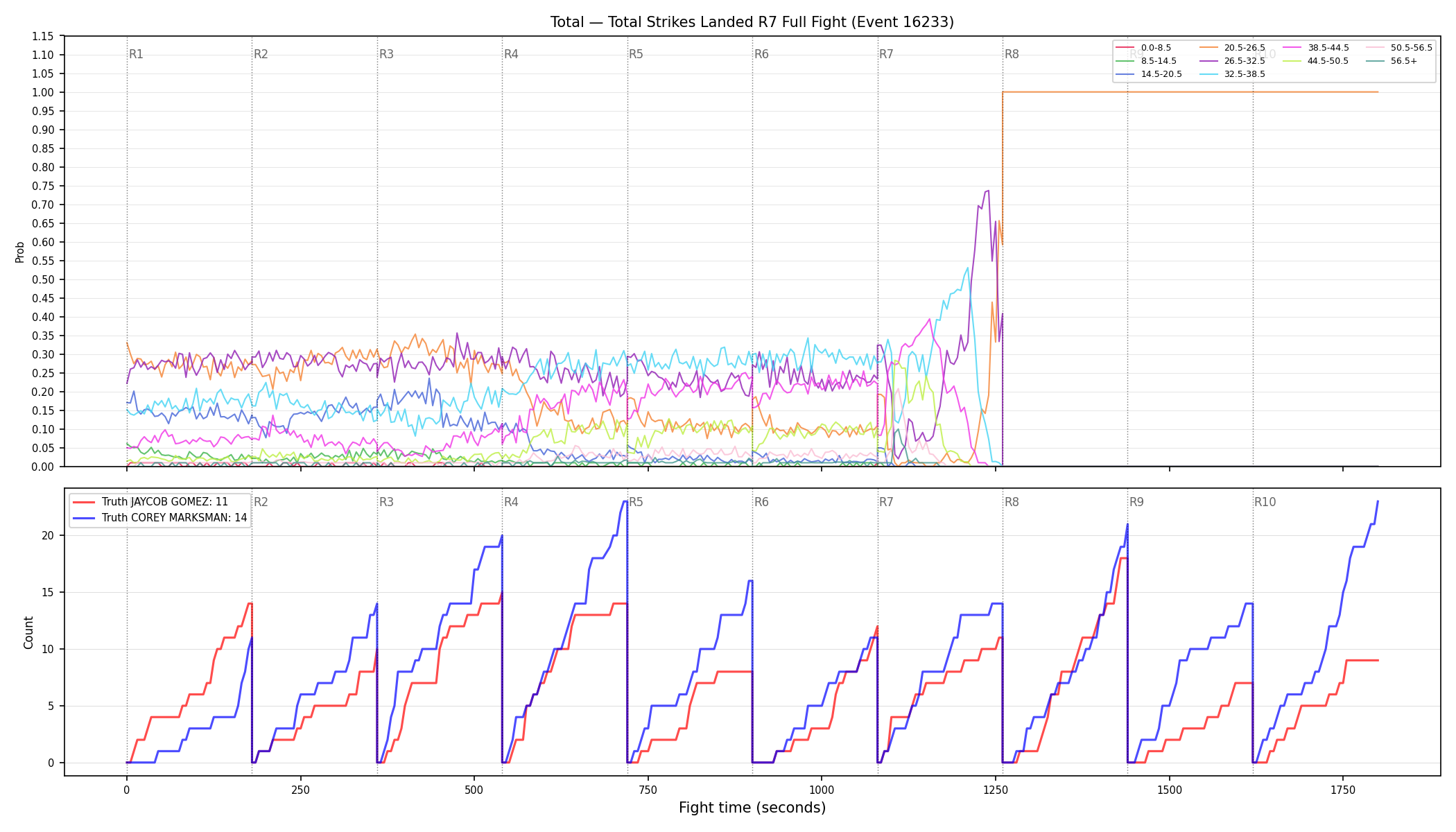Click the 750 tick on the time axis
This screenshot has height=832, width=1456.
(648, 790)
